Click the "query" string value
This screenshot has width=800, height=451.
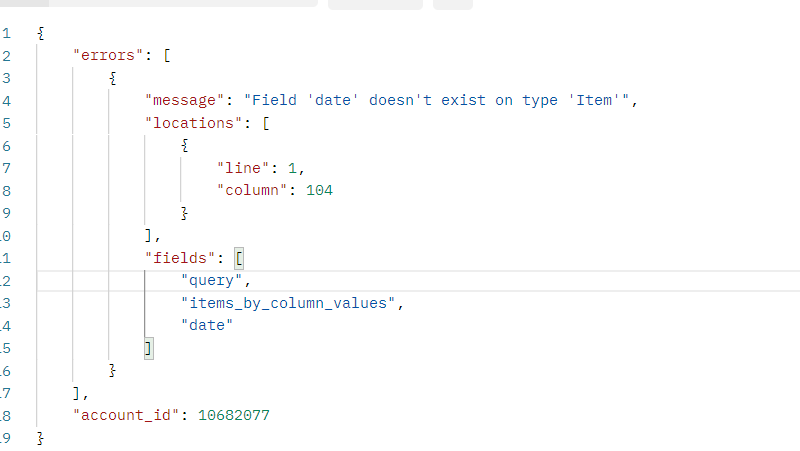pyautogui.click(x=210, y=280)
